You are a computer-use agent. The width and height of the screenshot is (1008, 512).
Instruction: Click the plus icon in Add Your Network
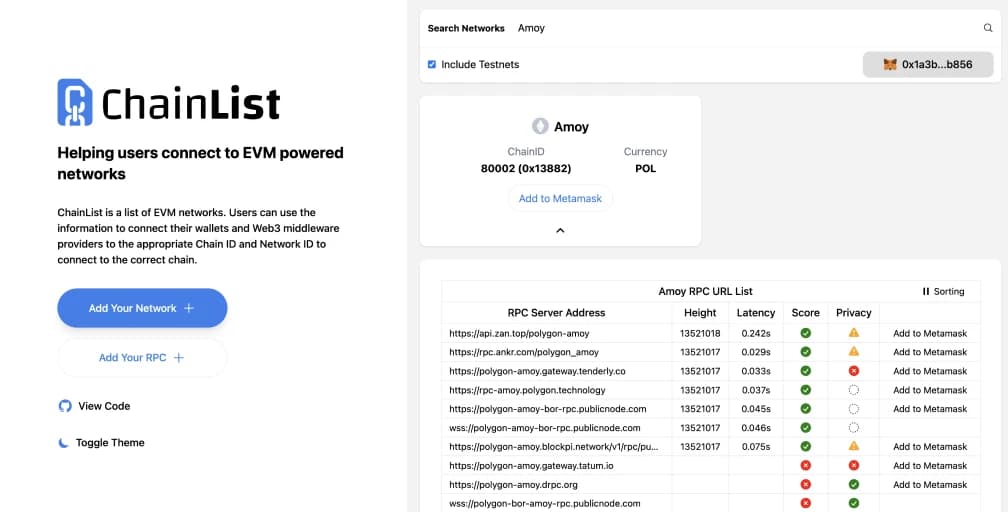pos(189,308)
